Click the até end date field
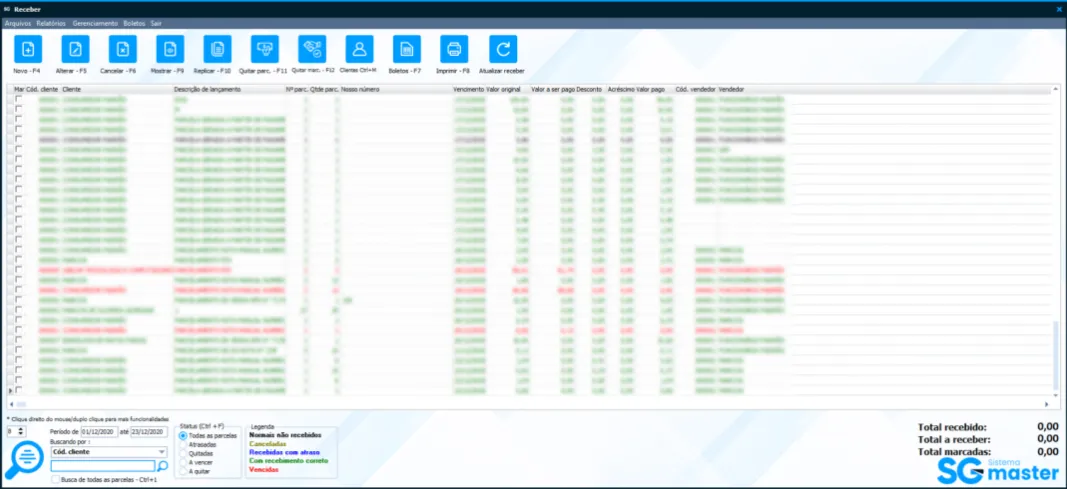Image resolution: width=1067 pixels, height=489 pixels. point(149,432)
